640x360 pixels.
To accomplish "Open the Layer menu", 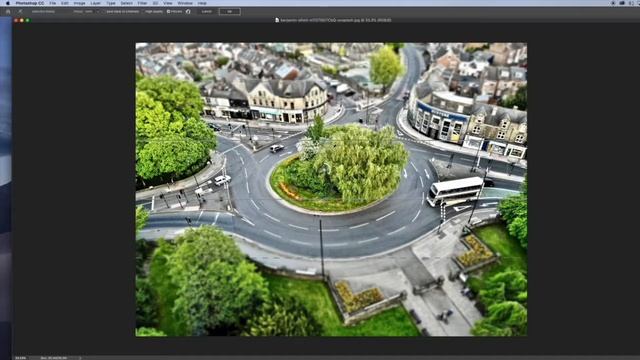I will pos(96,3).
